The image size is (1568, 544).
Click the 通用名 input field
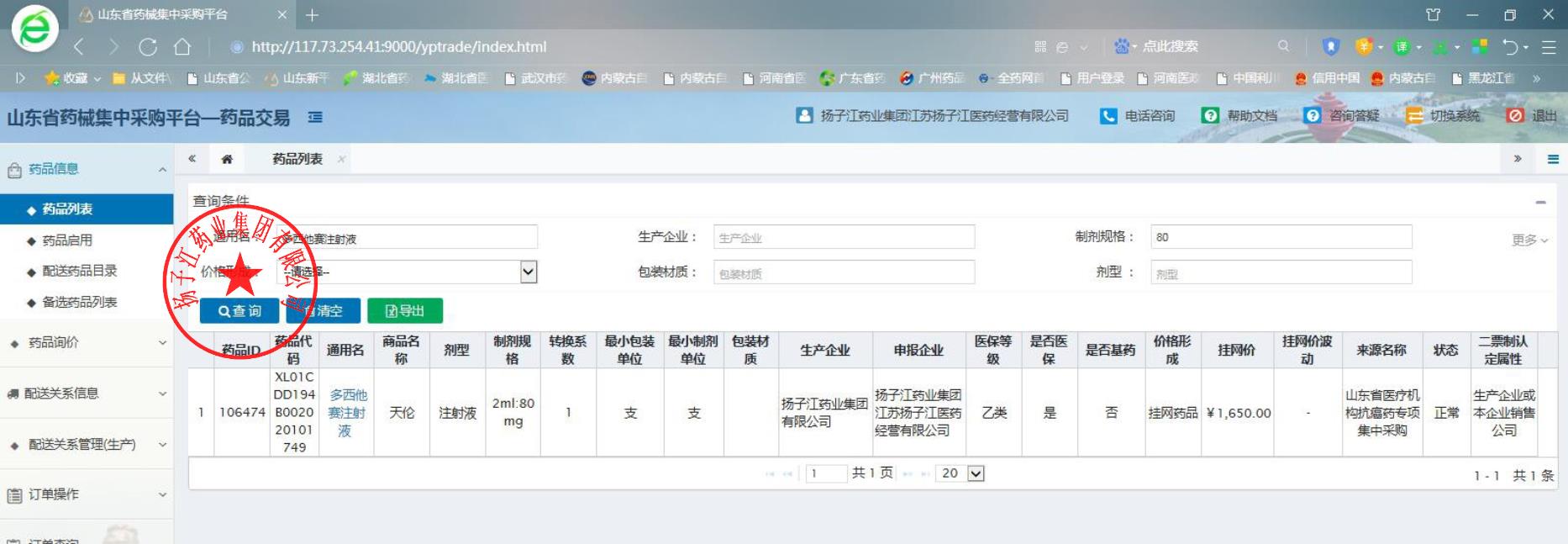coord(406,237)
